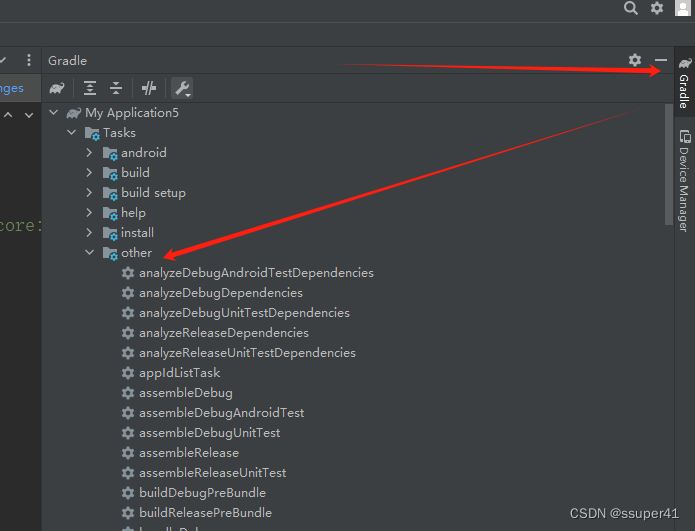695x531 pixels.
Task: Click gear icon beside appIdListTask
Action: [x=128, y=373]
